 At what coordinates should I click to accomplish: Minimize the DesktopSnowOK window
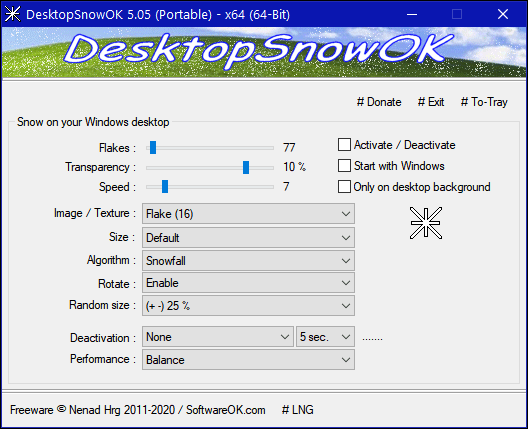412,14
